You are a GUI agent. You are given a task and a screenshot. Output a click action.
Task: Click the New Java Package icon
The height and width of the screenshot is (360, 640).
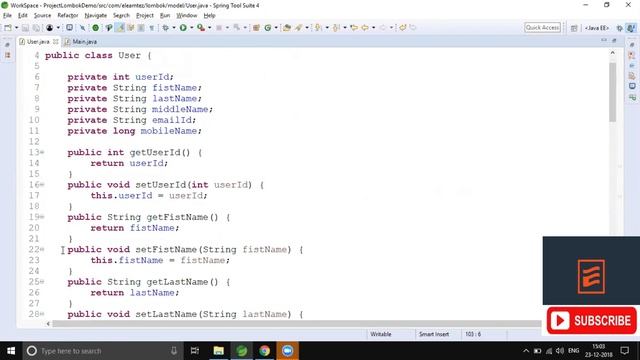256,28
